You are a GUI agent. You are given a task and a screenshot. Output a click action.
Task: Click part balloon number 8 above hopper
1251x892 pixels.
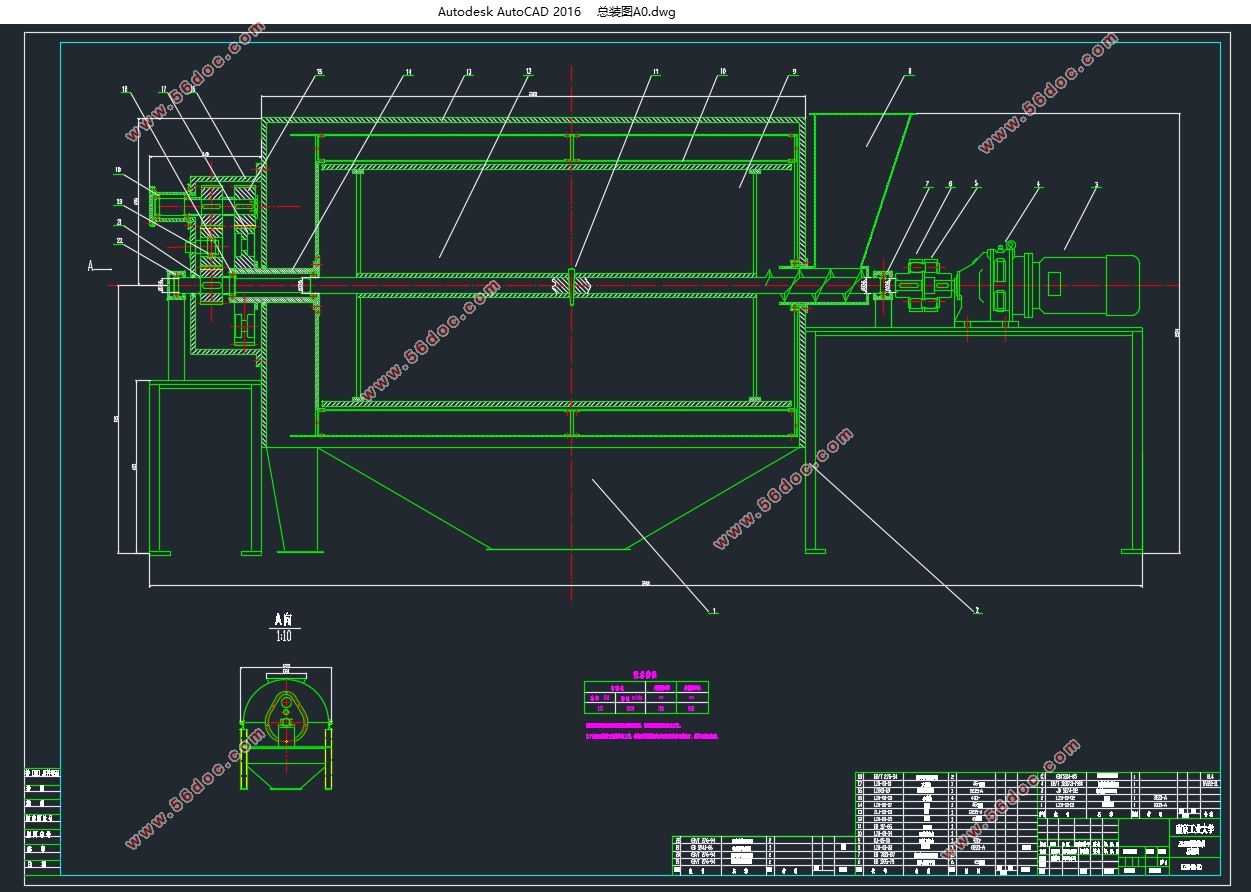coord(910,72)
